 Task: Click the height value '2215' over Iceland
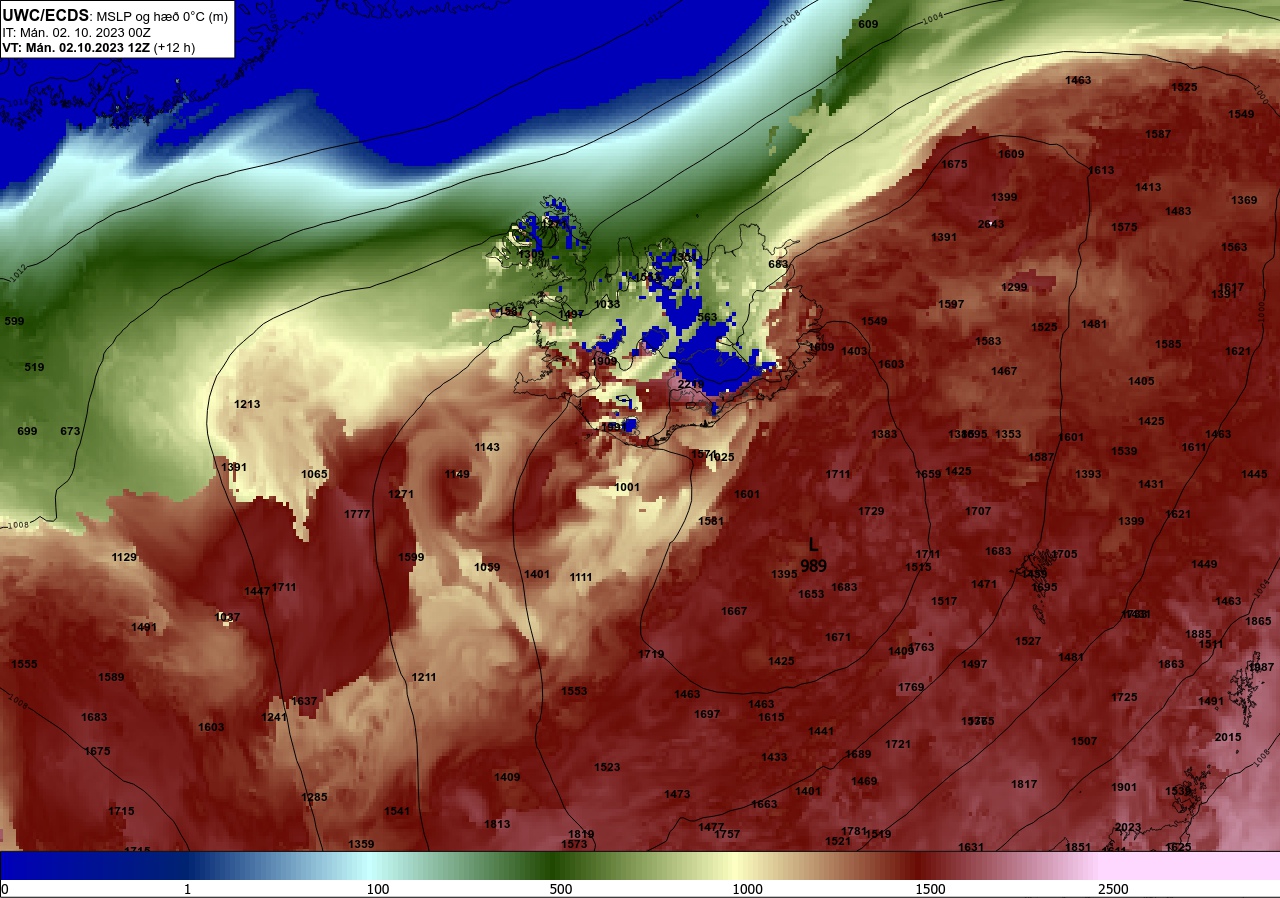[691, 384]
